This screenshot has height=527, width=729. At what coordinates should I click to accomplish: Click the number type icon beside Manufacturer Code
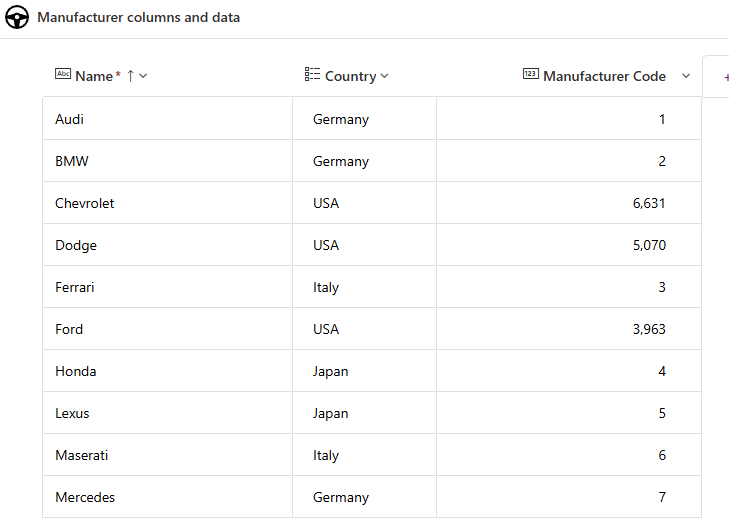coord(531,75)
